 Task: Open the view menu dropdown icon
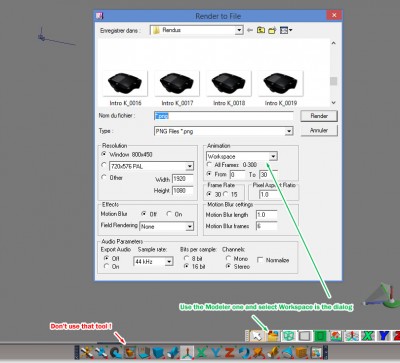coord(286,30)
